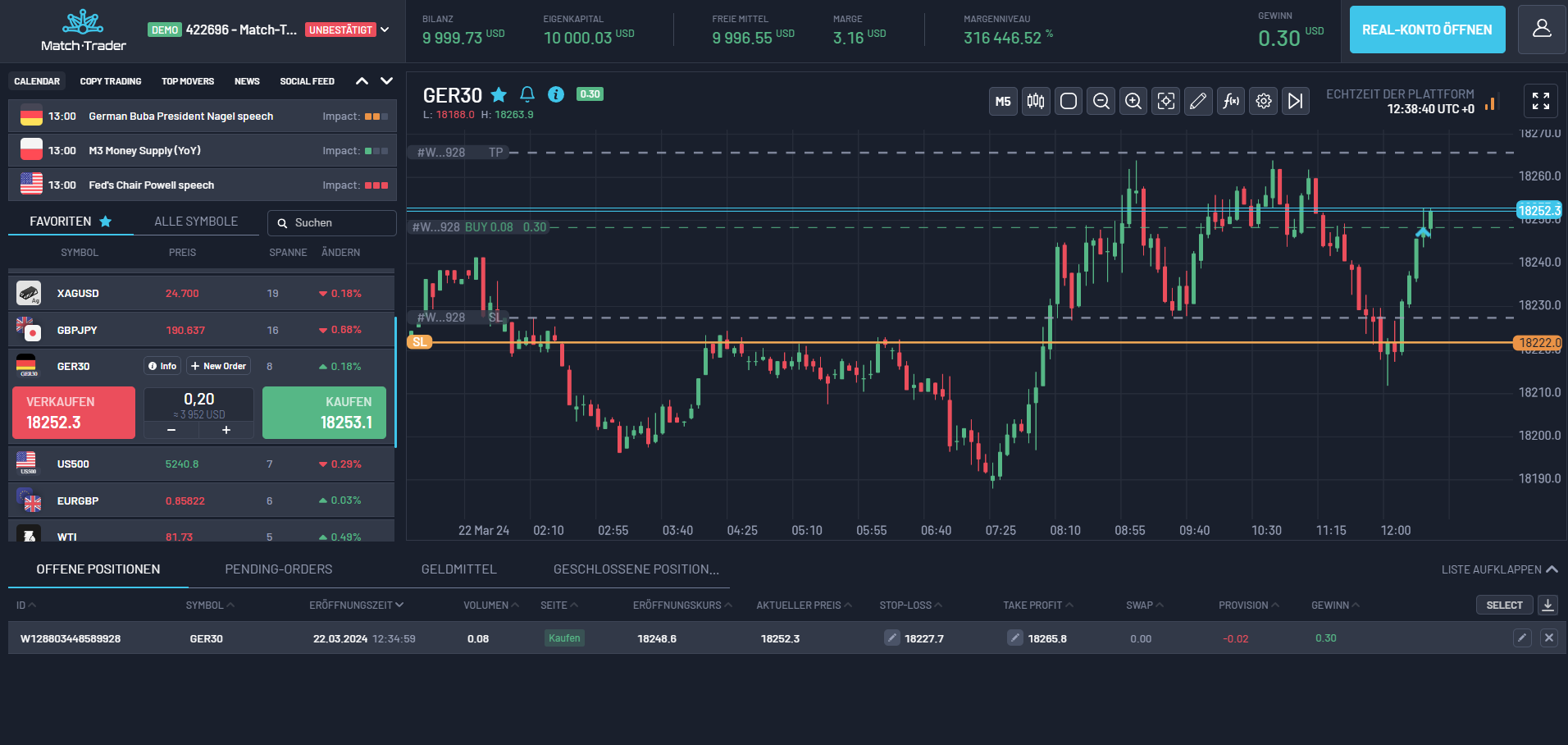Open Fed's Chair Powell speech event
Viewport: 1568px width, 745px height.
(x=203, y=185)
